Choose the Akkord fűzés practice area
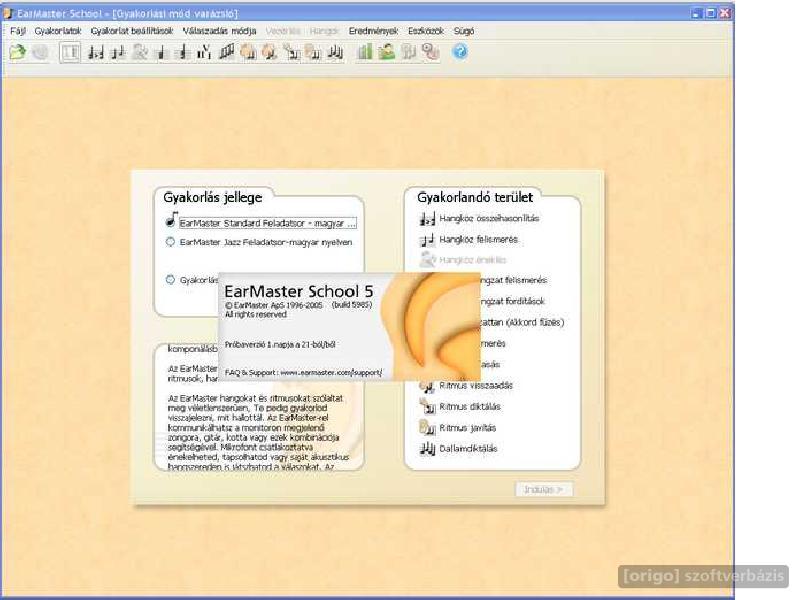Viewport: 800px width, 600px height. click(522, 322)
